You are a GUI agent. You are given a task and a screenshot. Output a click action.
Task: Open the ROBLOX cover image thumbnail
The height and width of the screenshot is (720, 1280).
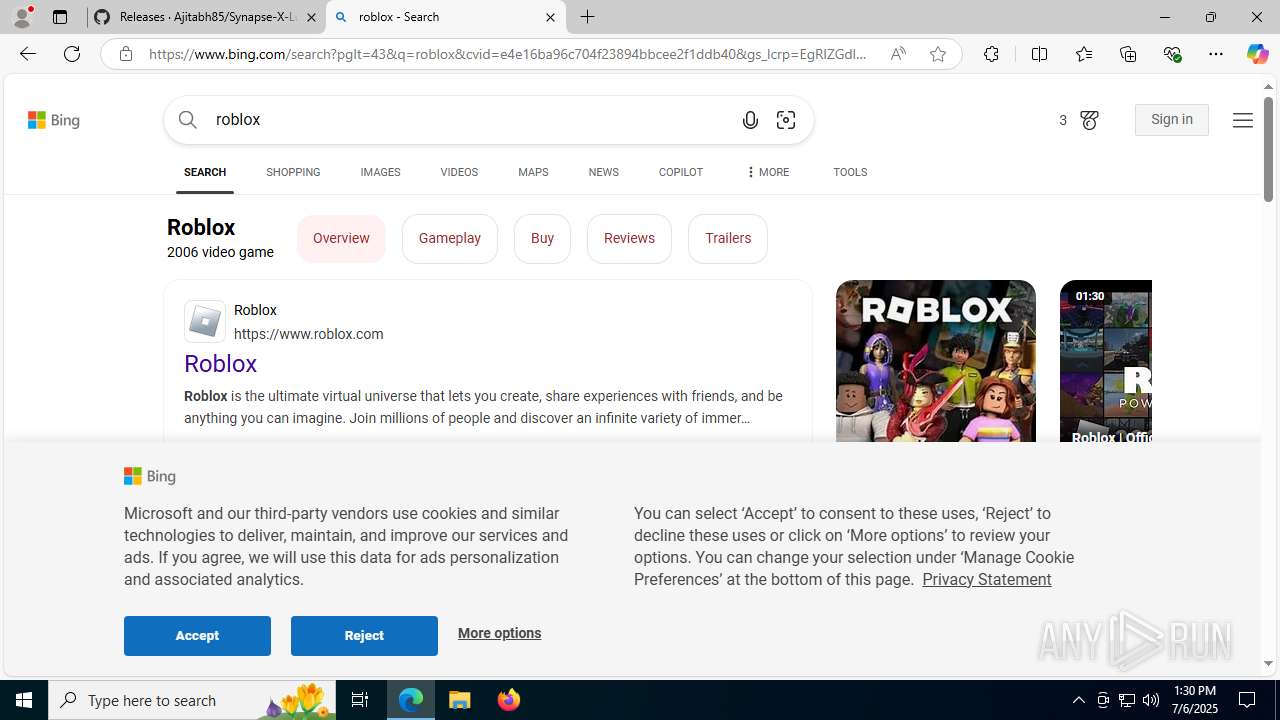click(x=936, y=361)
